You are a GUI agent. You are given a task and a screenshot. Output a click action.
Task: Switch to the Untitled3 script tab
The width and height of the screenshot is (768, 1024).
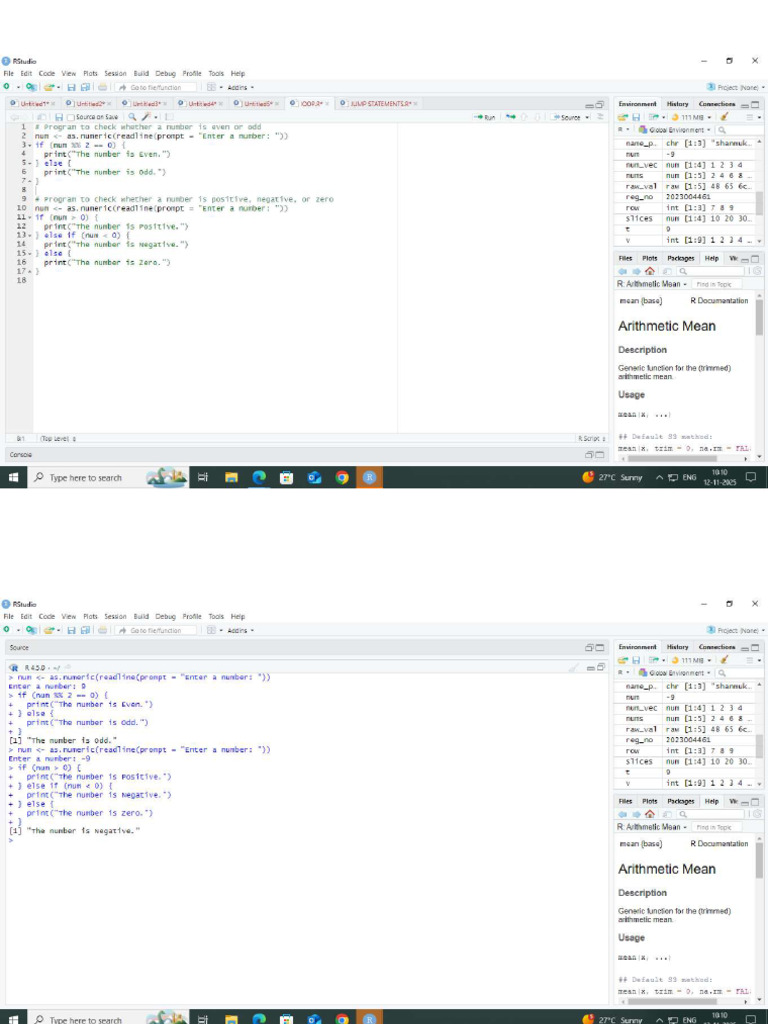145,103
